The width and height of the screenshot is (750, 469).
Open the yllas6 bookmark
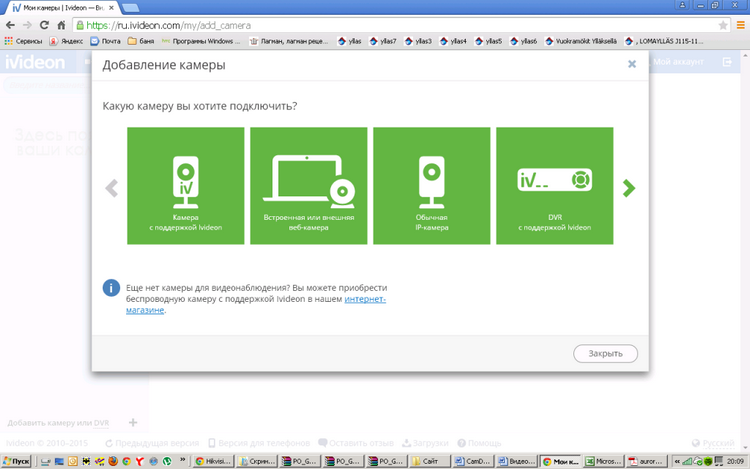(524, 42)
